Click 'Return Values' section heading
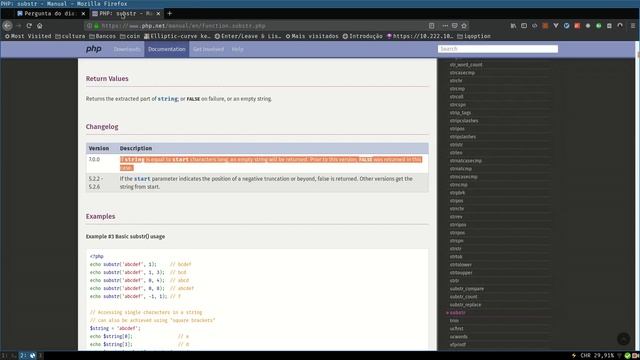This screenshot has width=640, height=360. 107,78
